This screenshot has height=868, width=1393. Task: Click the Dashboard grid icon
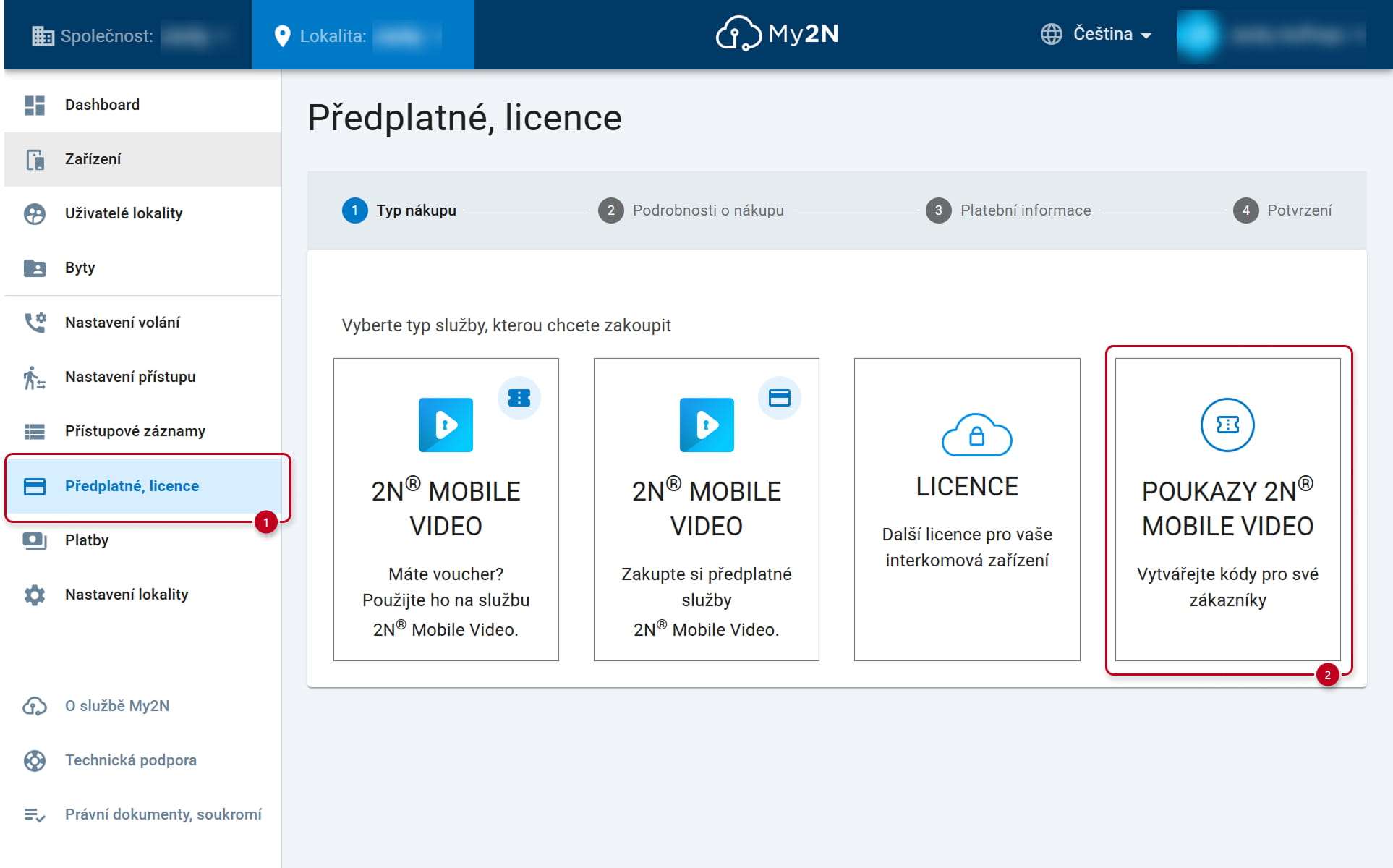pos(35,105)
